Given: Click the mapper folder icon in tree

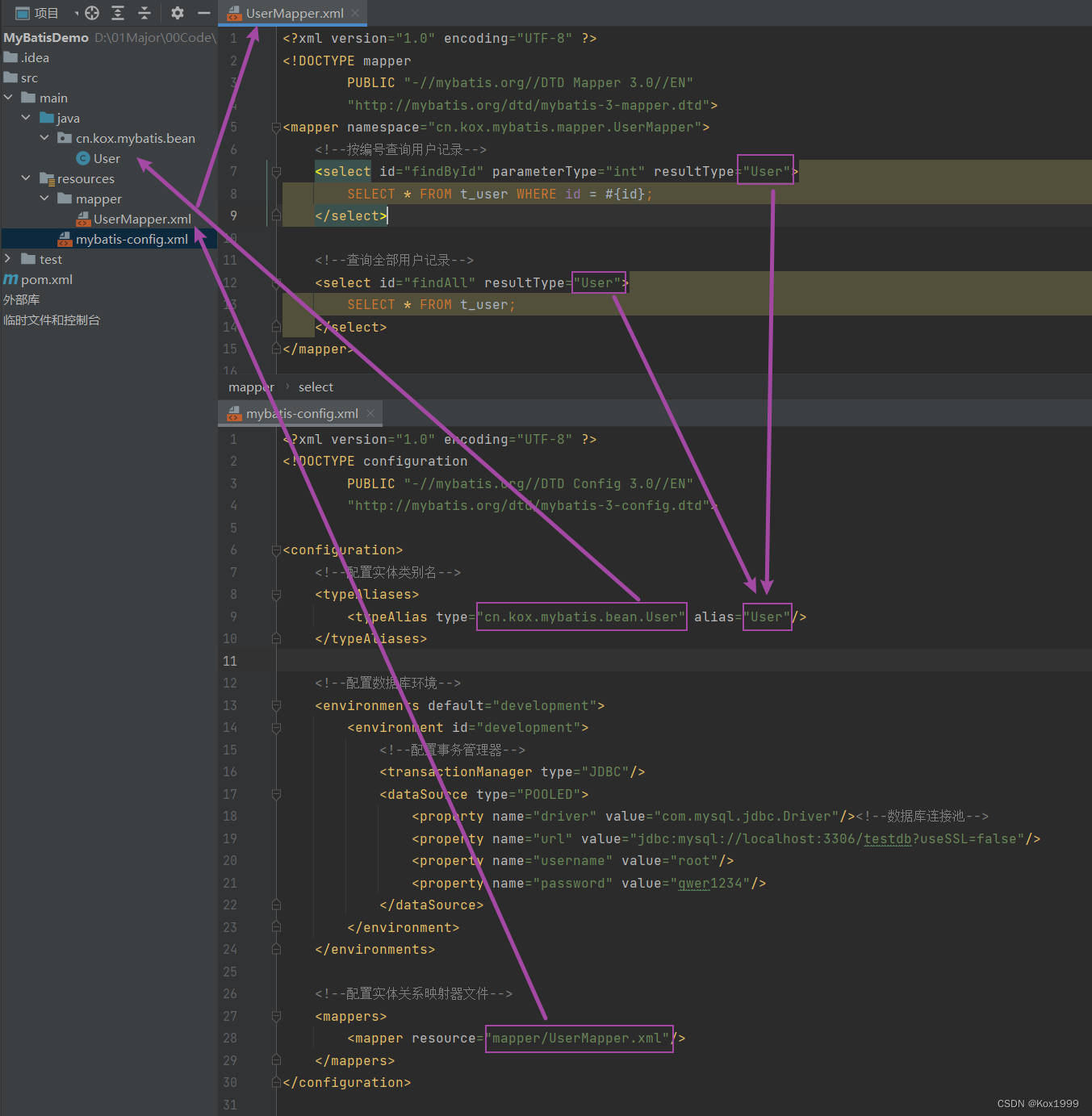Looking at the screenshot, I should point(65,199).
